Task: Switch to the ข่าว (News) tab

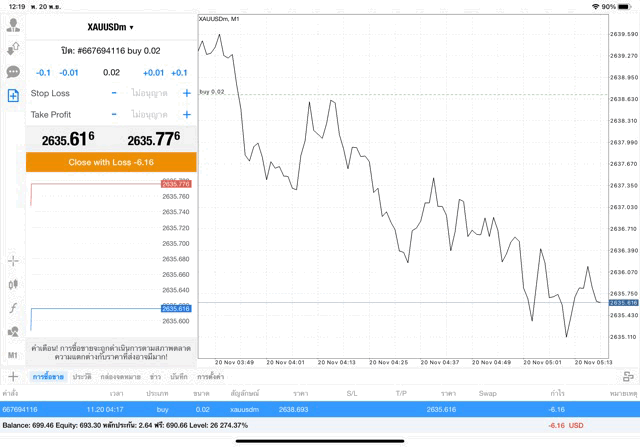Action: coord(155,377)
